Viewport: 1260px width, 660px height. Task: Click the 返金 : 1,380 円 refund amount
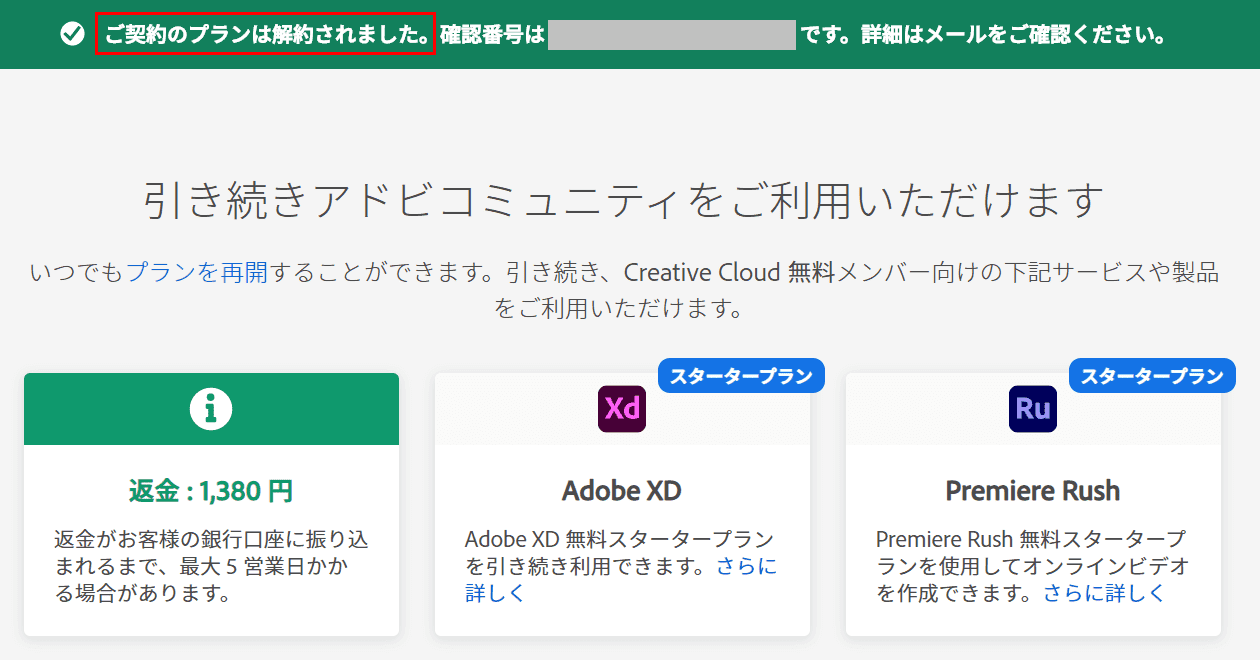coord(211,491)
